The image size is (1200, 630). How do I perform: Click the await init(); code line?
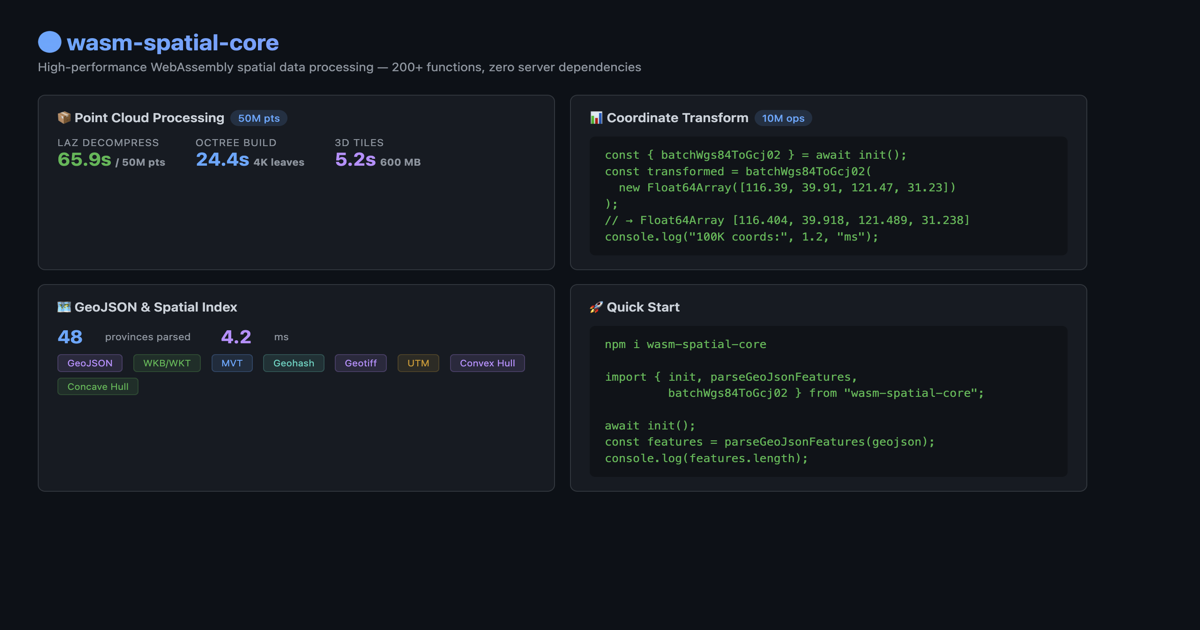tap(650, 425)
